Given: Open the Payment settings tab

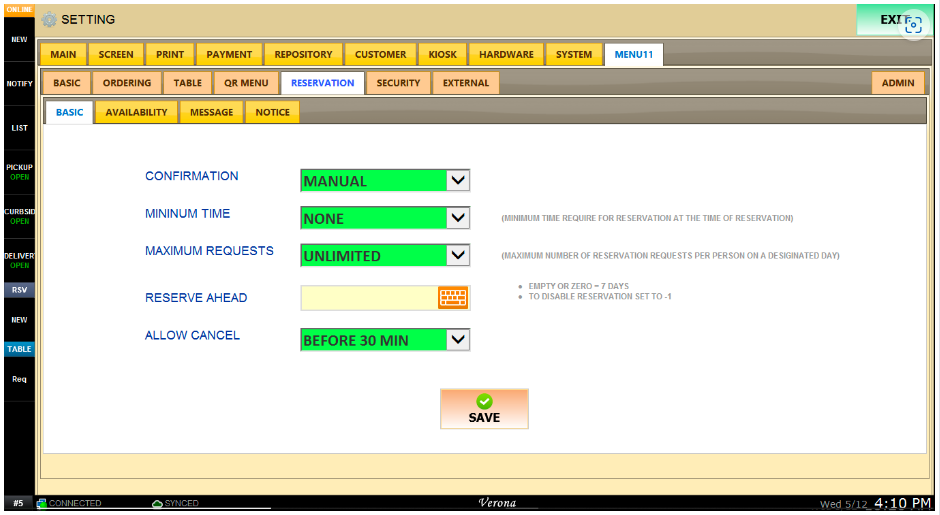Looking at the screenshot, I should pos(229,54).
